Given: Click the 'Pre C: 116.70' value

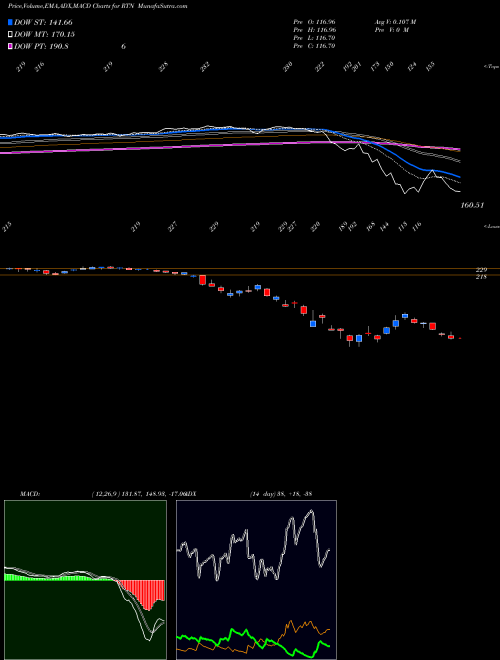Looking at the screenshot, I should [x=314, y=46].
